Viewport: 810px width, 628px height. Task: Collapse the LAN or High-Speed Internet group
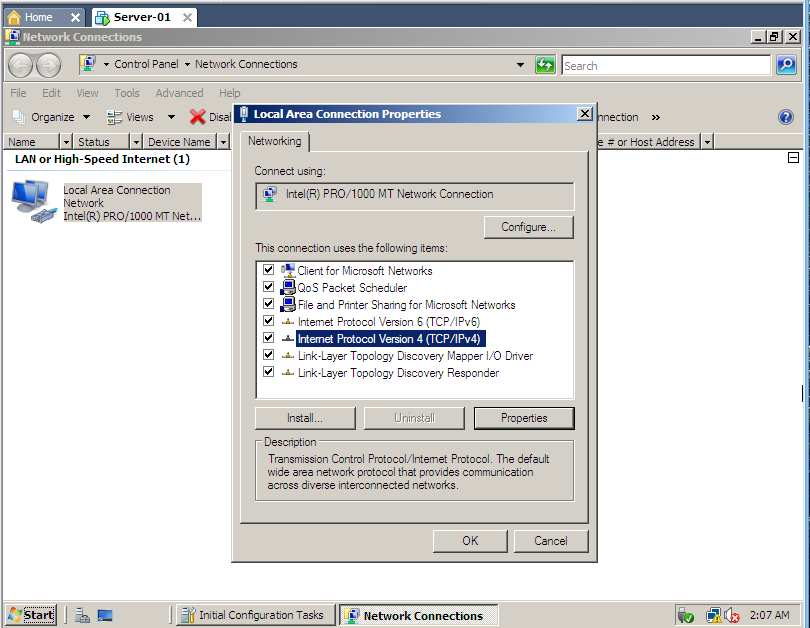(x=793, y=158)
